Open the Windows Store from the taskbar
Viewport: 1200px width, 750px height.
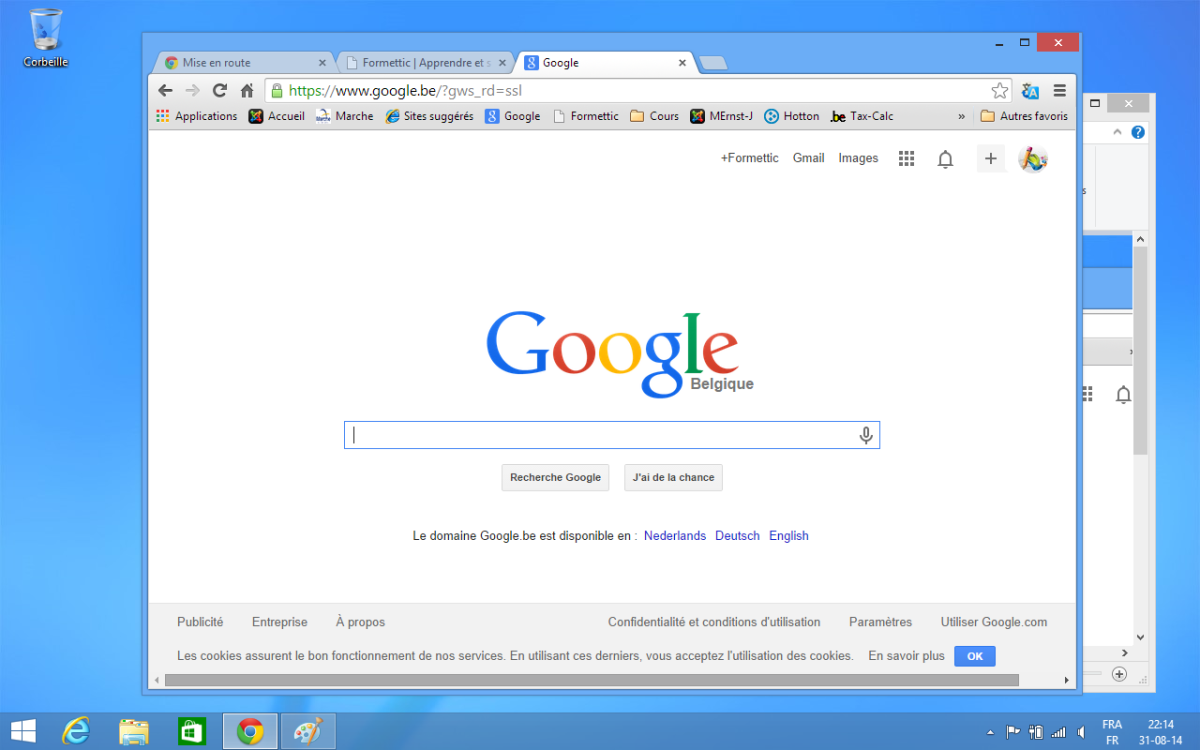(x=191, y=731)
